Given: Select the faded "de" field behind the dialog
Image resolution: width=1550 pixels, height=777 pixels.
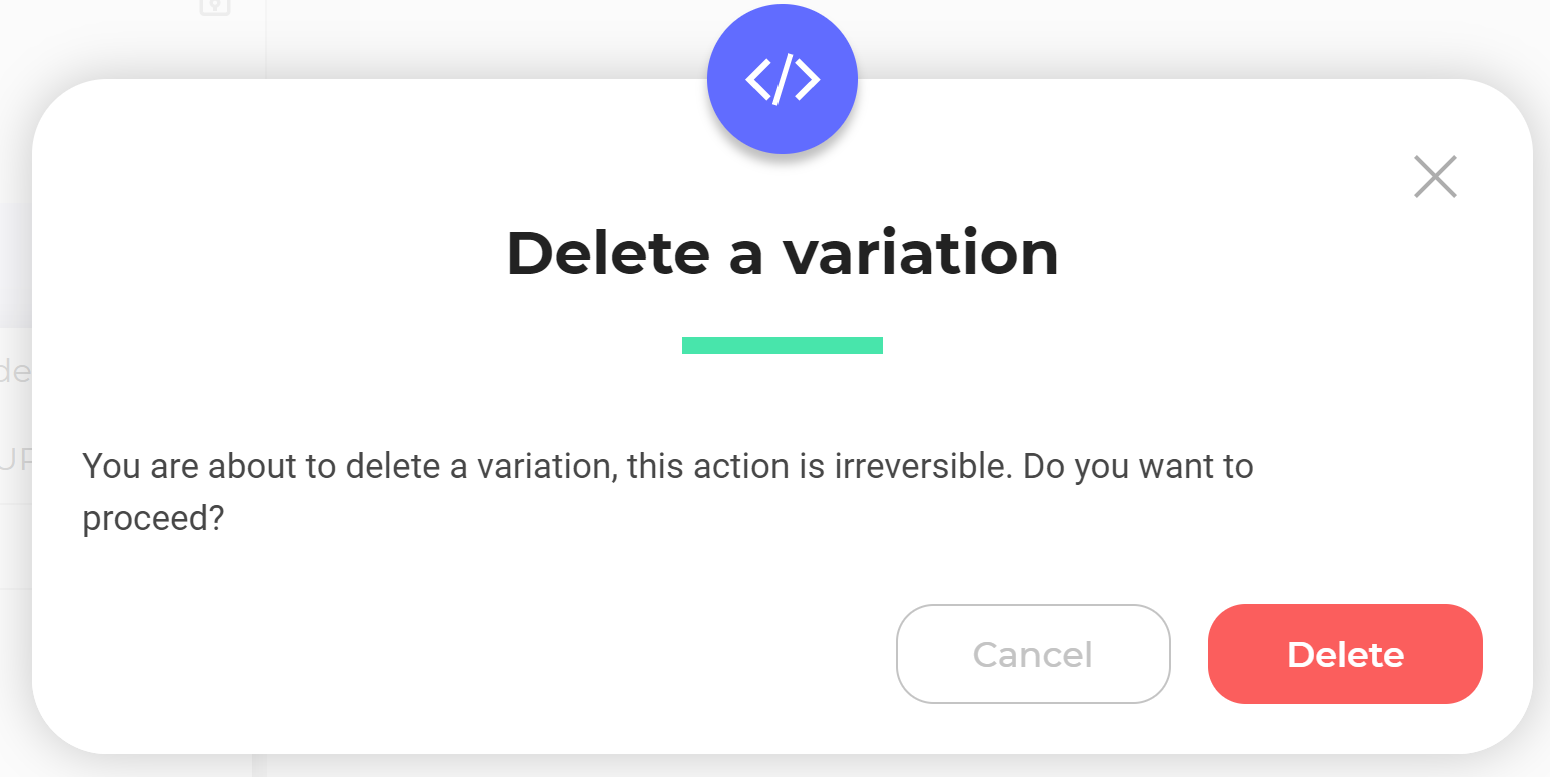Looking at the screenshot, I should pos(16,372).
